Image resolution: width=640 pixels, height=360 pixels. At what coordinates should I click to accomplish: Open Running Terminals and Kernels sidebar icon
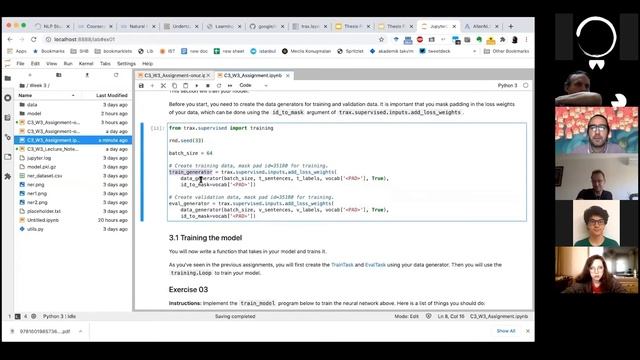click(x=7, y=98)
